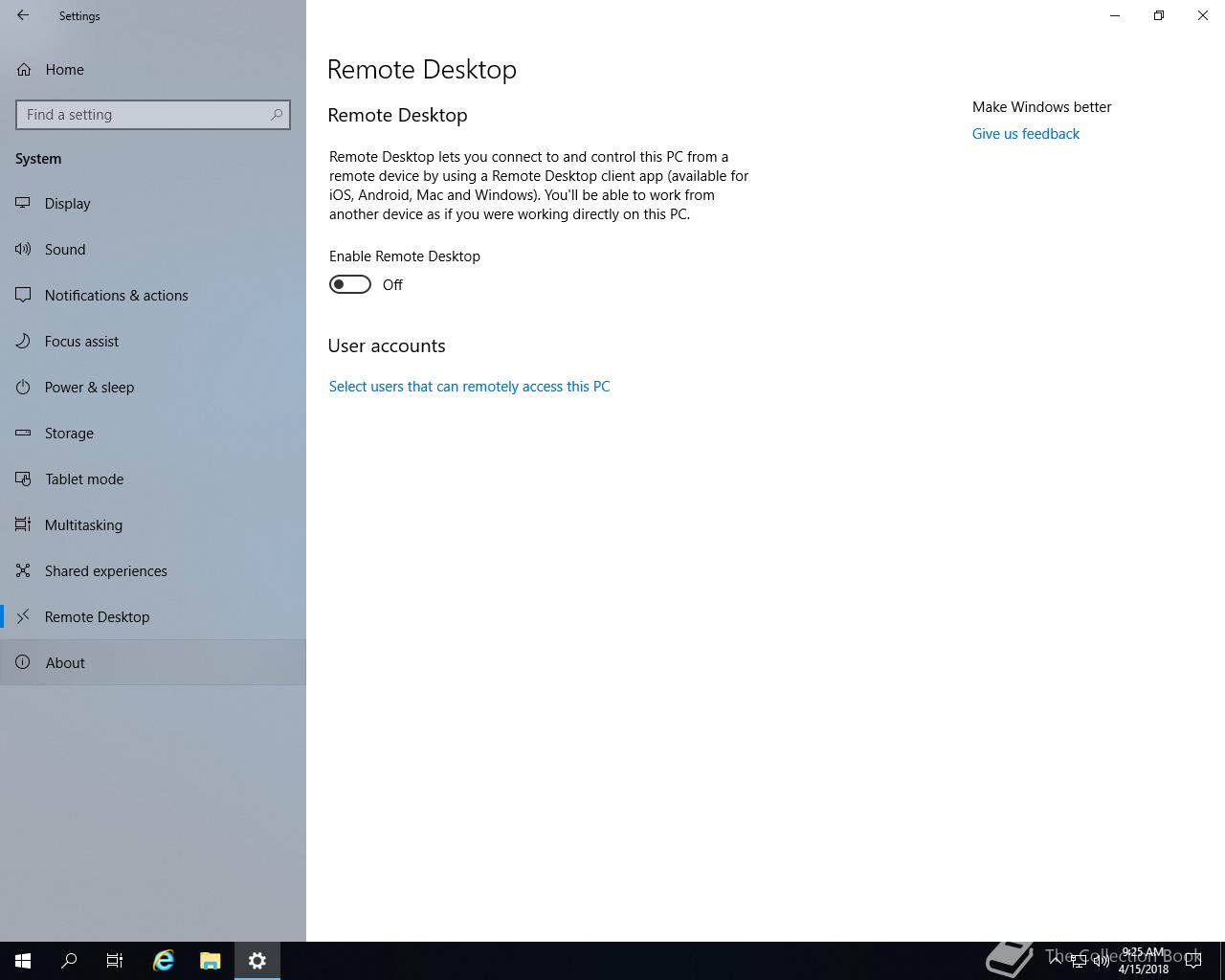
Task: Open the About page
Action: [153, 663]
